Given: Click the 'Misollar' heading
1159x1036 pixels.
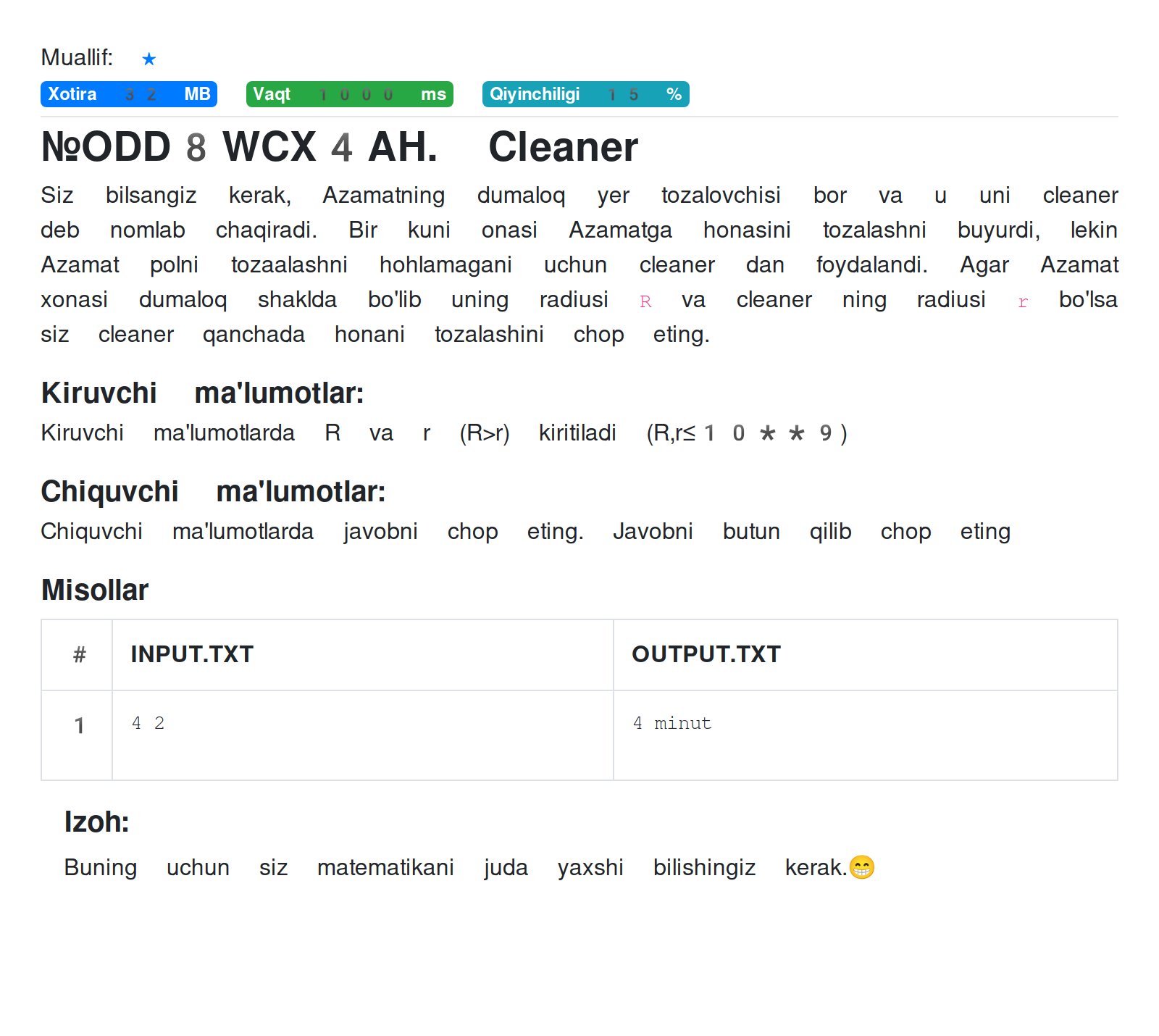Looking at the screenshot, I should [x=95, y=590].
